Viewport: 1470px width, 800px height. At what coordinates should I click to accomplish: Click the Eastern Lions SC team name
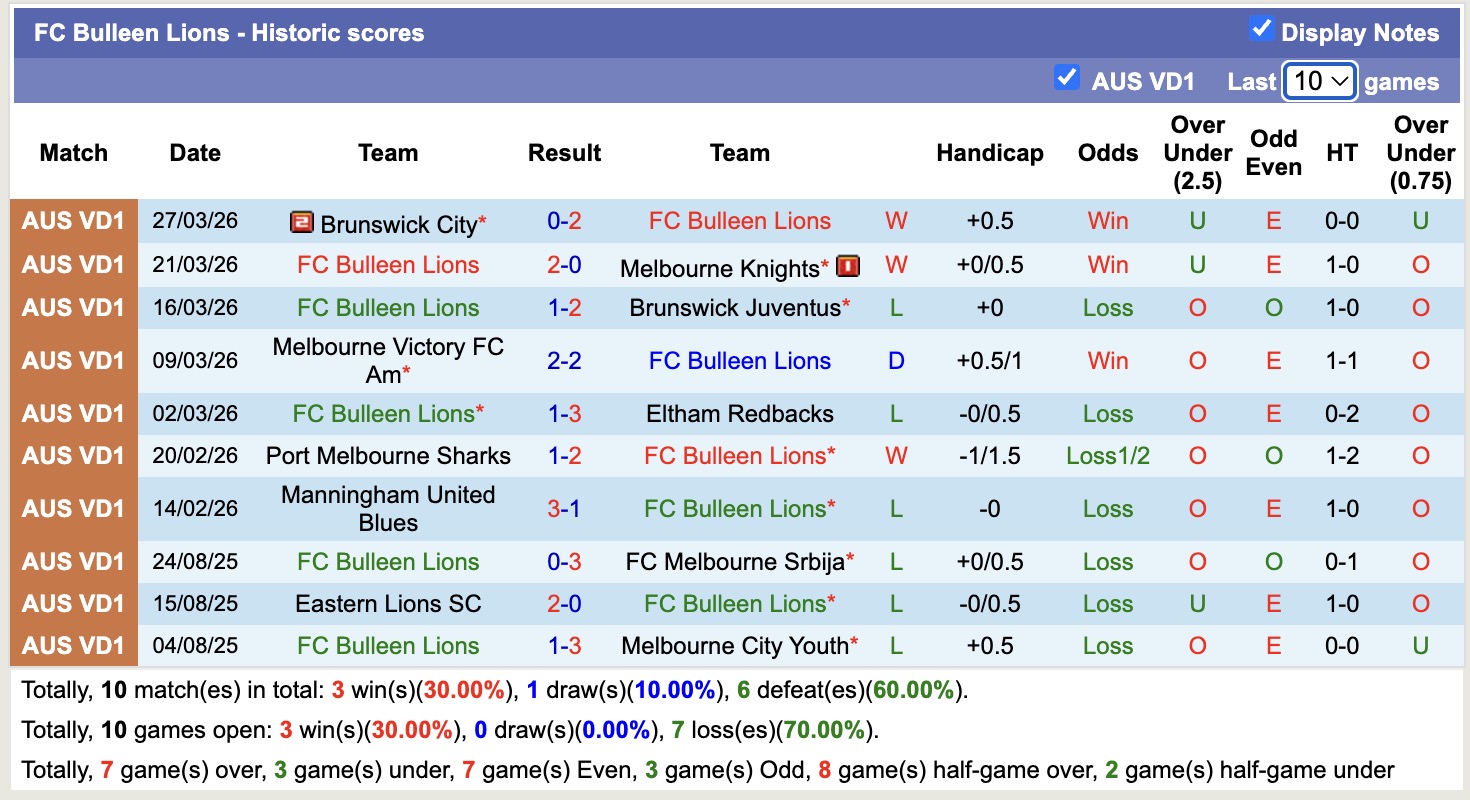pyautogui.click(x=388, y=603)
